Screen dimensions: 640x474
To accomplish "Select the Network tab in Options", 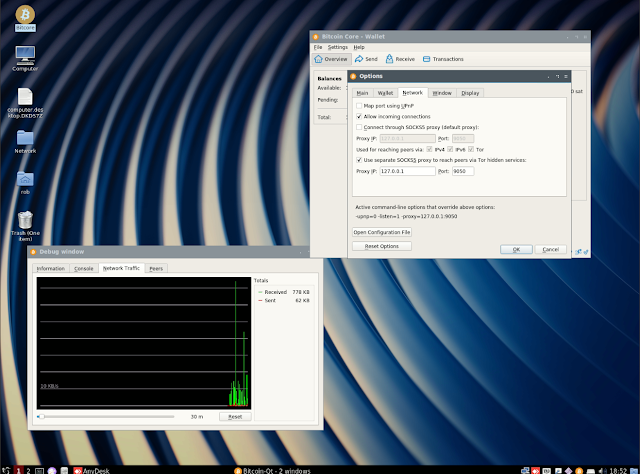I will click(413, 93).
